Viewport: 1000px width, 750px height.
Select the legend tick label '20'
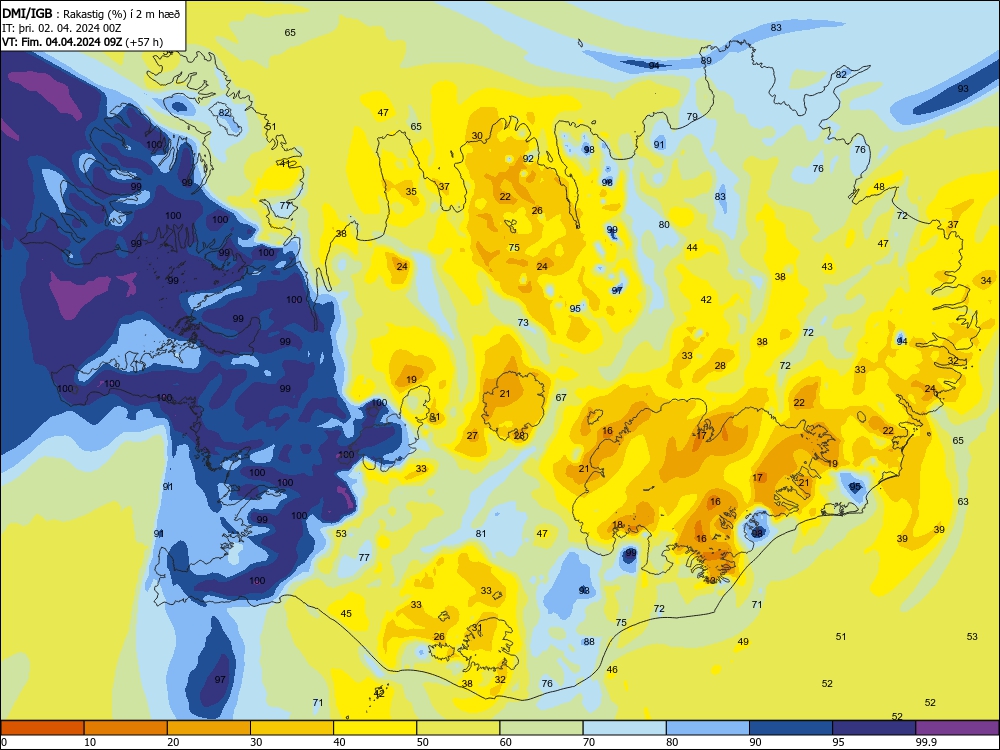(173, 742)
